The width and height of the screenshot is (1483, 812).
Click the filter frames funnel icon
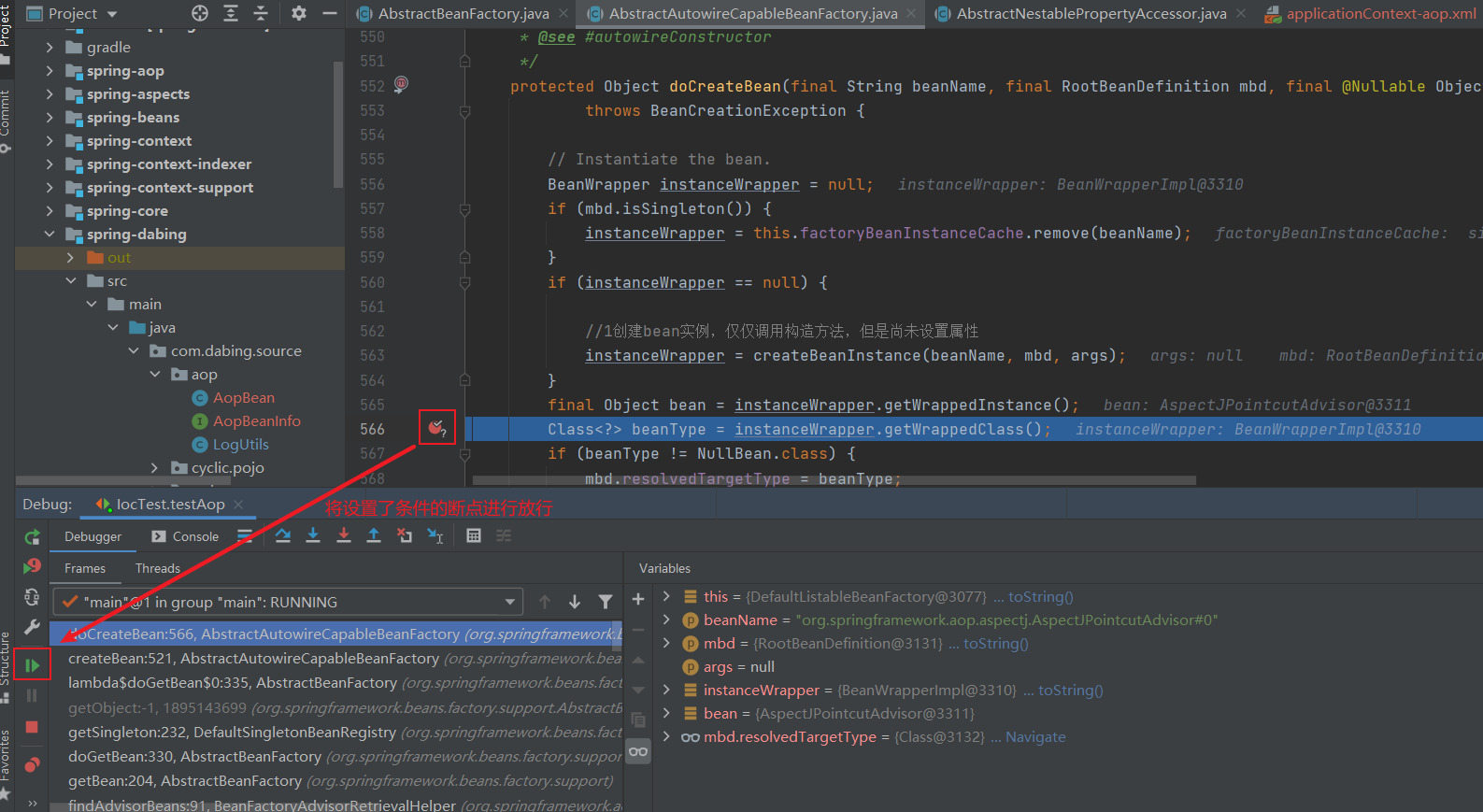click(606, 602)
